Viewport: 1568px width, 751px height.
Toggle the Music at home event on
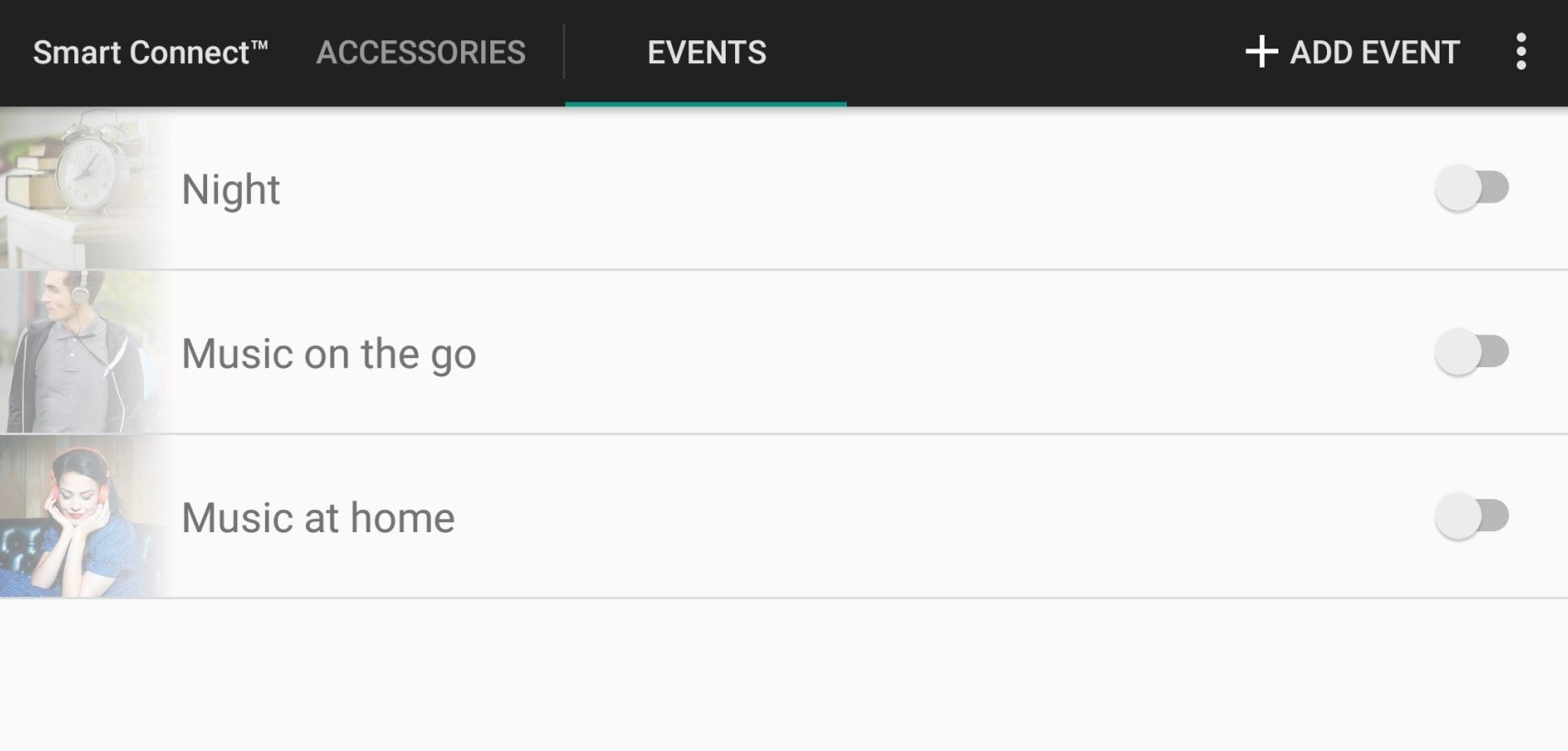point(1472,516)
